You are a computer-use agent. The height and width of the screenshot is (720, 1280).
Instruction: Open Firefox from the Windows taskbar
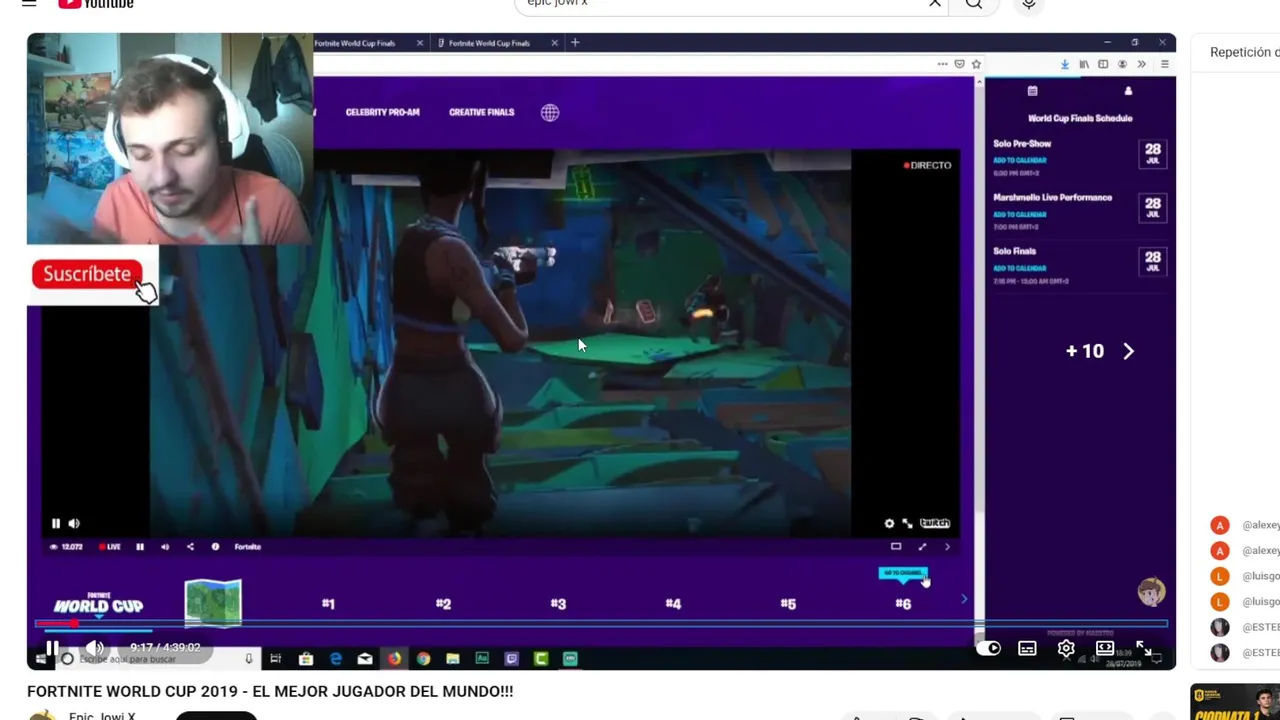[x=395, y=659]
